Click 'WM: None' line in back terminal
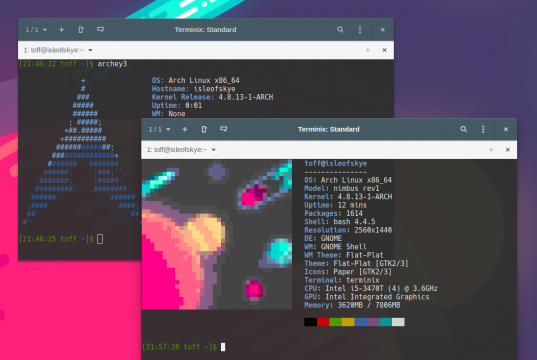537x360 pixels. 168,114
